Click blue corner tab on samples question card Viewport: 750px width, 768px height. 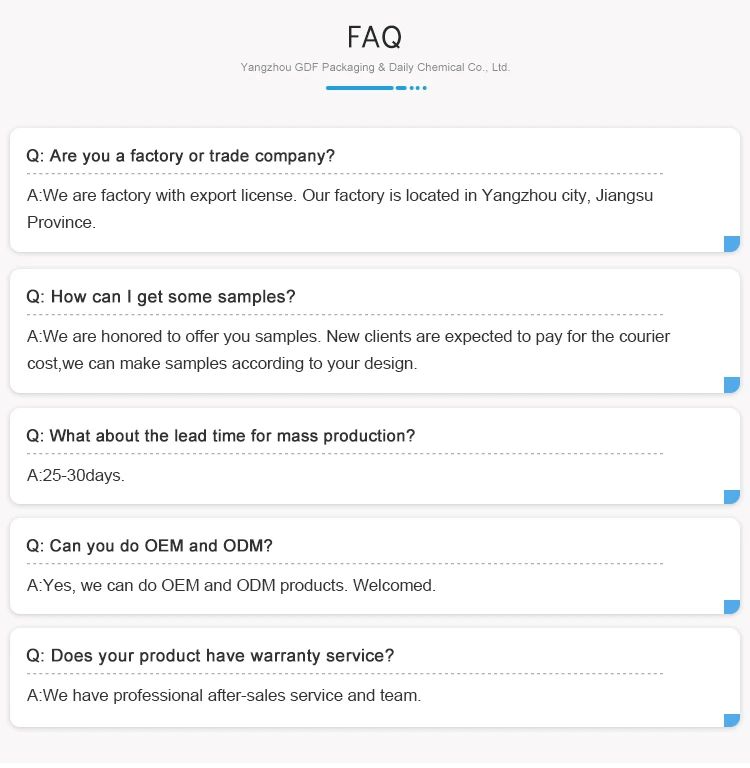[732, 385]
